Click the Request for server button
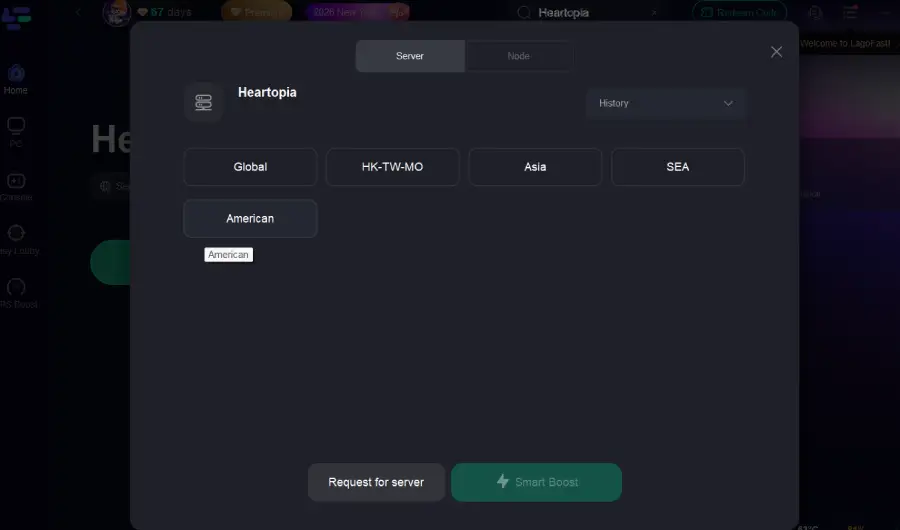The image size is (900, 530). [x=376, y=482]
